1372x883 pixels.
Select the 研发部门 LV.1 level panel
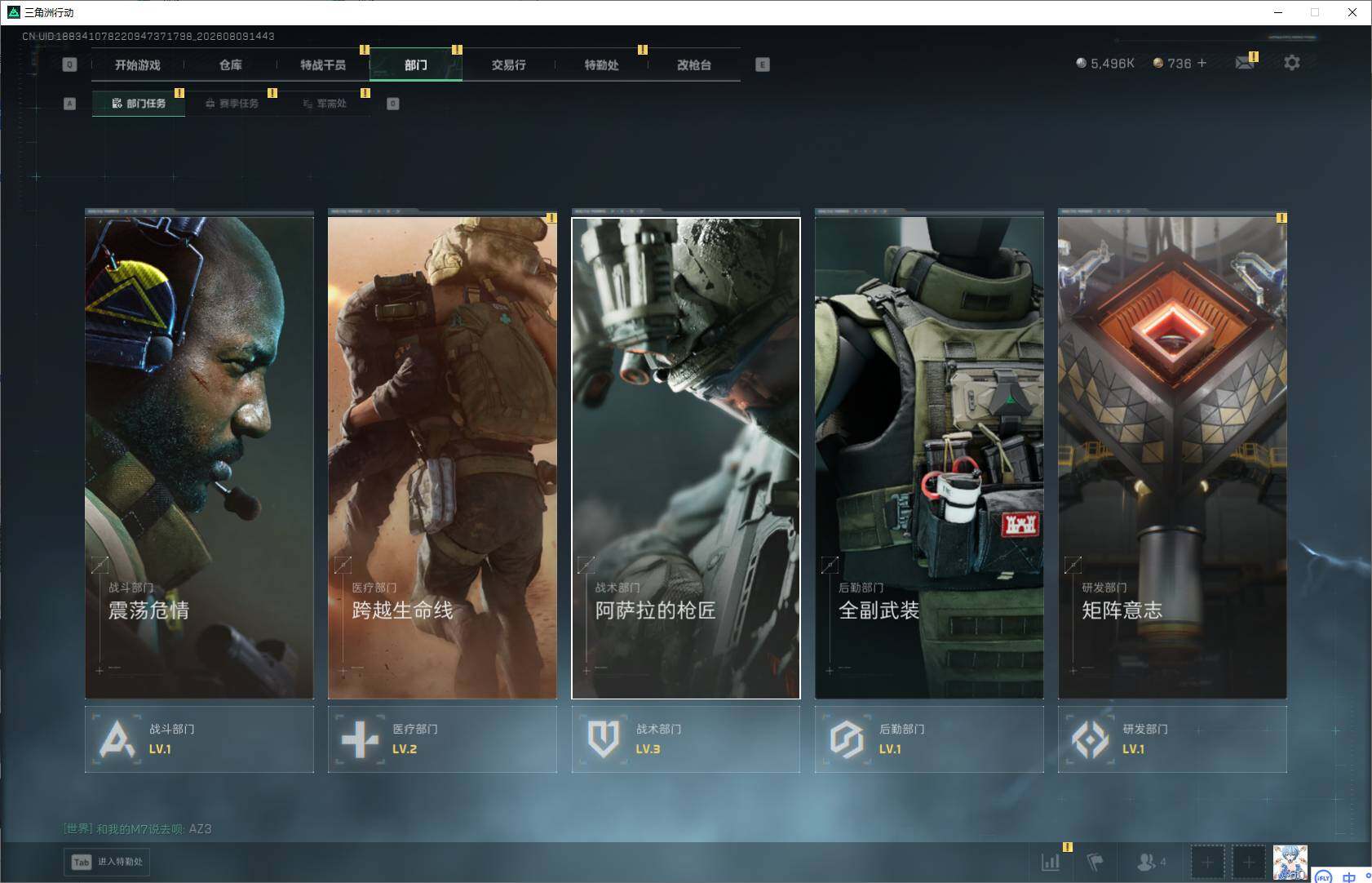point(1172,739)
